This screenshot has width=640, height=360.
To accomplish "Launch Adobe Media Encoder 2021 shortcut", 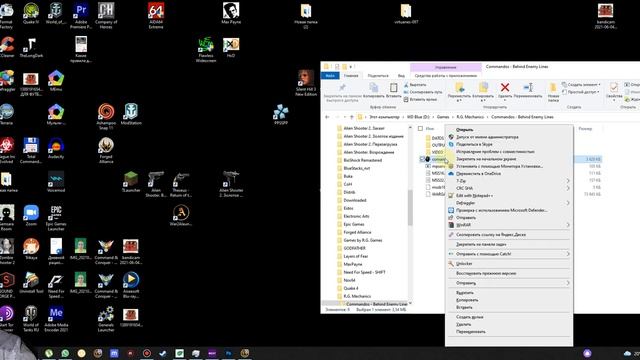I will 56,318.
